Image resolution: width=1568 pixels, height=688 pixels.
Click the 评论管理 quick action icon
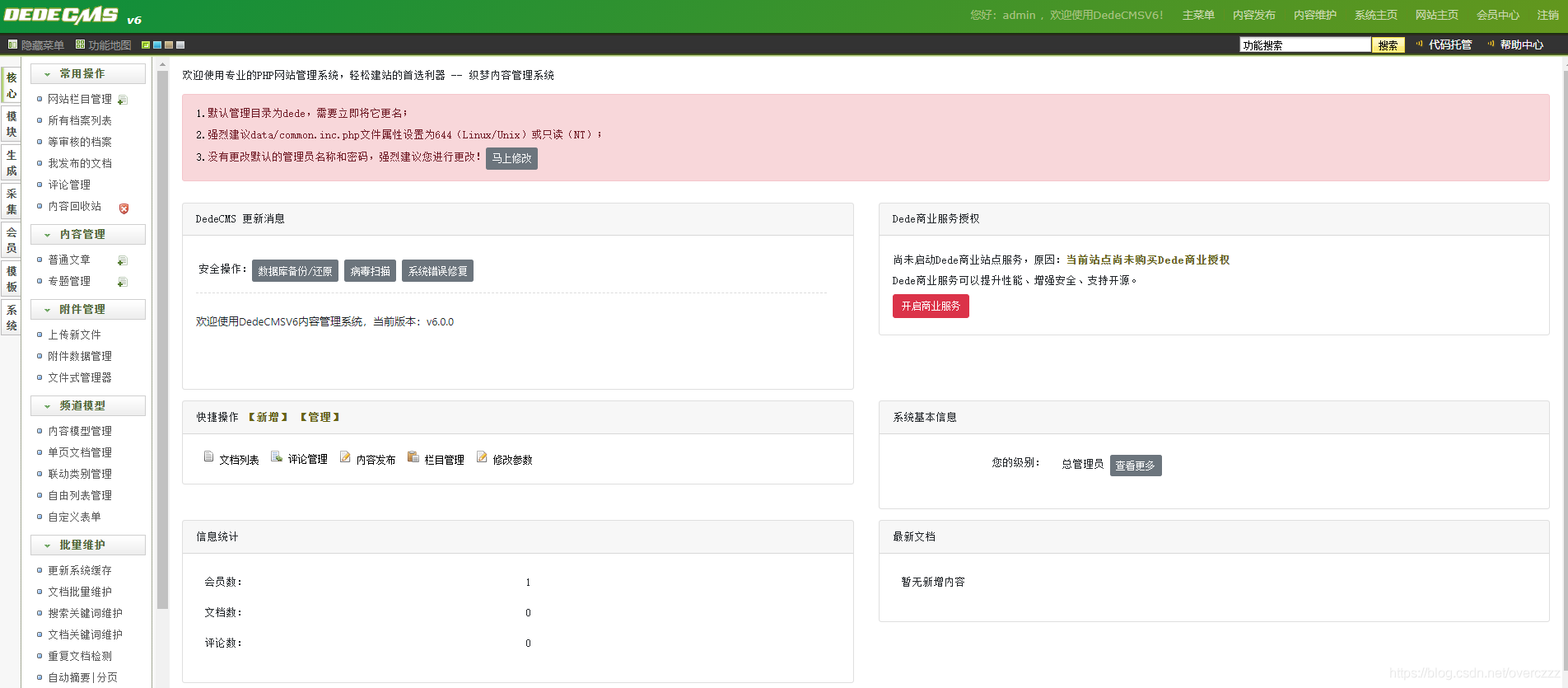tap(277, 457)
